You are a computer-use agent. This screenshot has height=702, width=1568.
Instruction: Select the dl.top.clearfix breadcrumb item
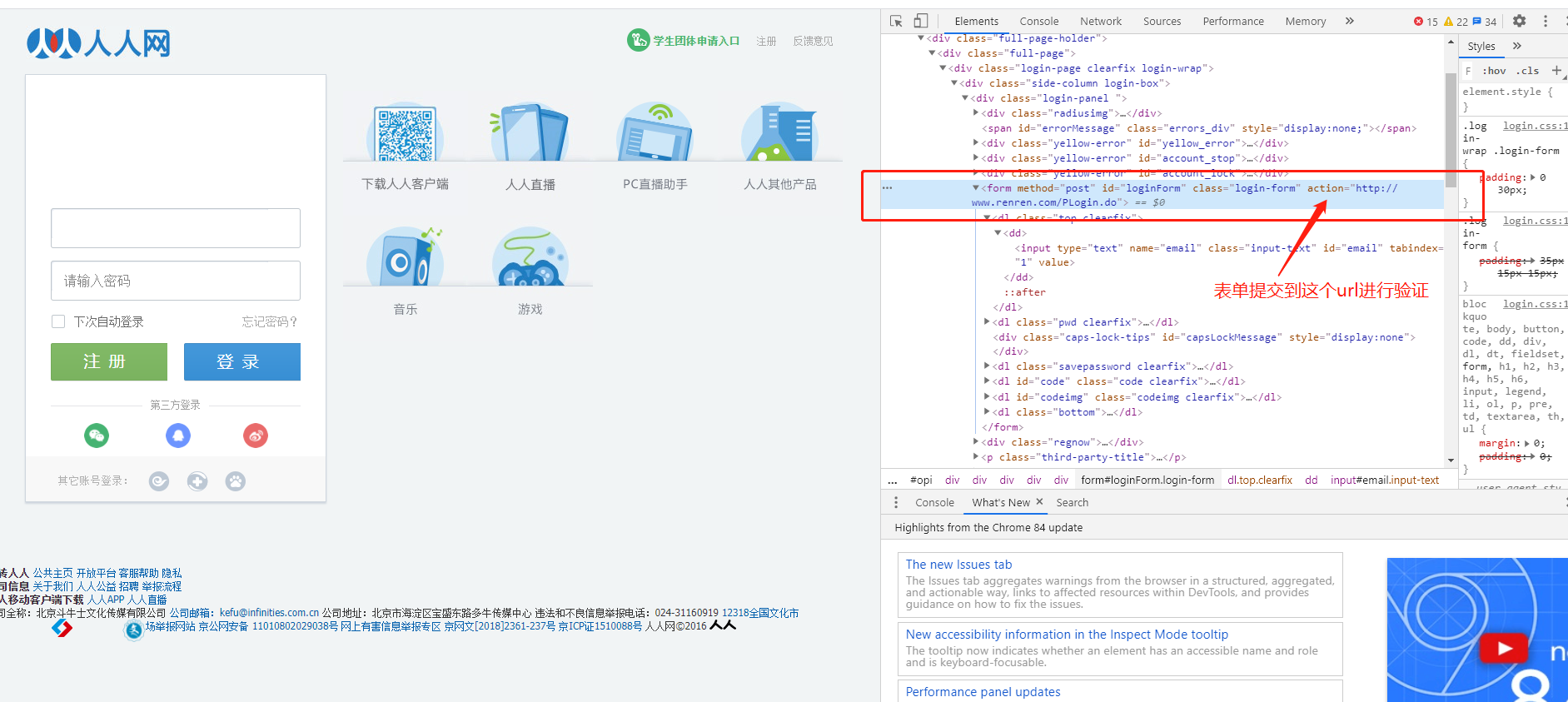1260,480
